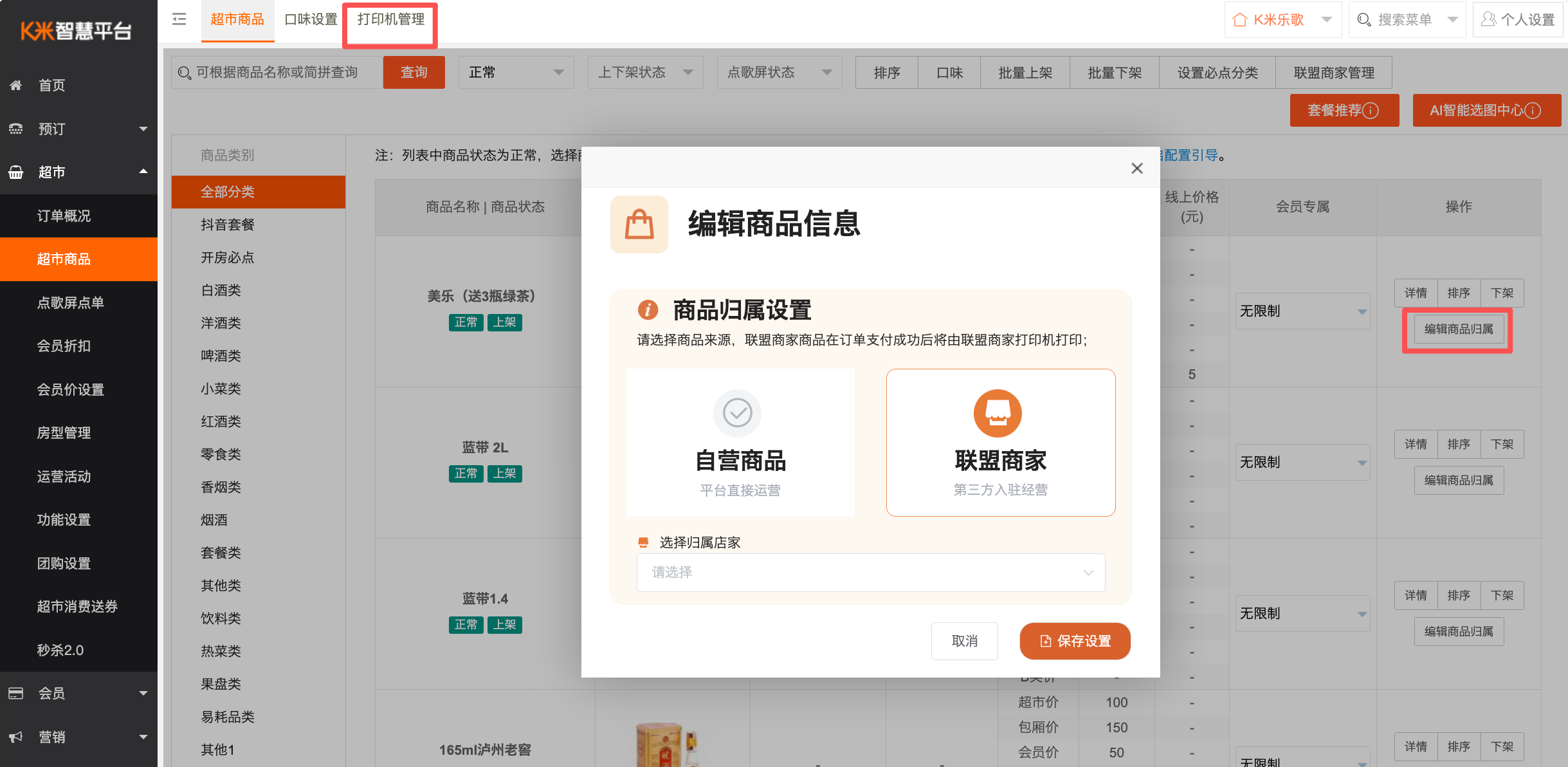Open the 正常 status filter dropdown

point(515,72)
